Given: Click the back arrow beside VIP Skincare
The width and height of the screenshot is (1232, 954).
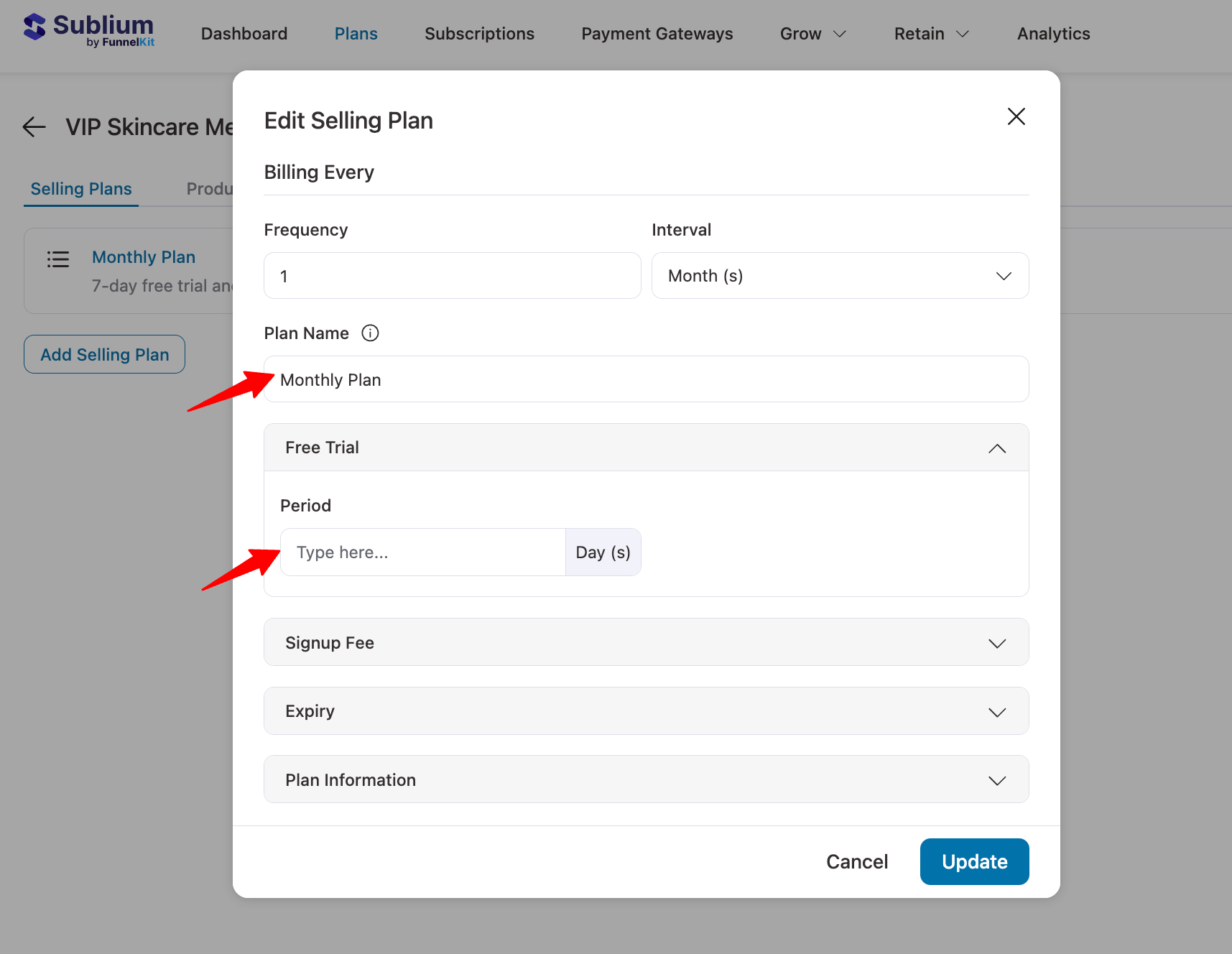Looking at the screenshot, I should click(x=33, y=126).
